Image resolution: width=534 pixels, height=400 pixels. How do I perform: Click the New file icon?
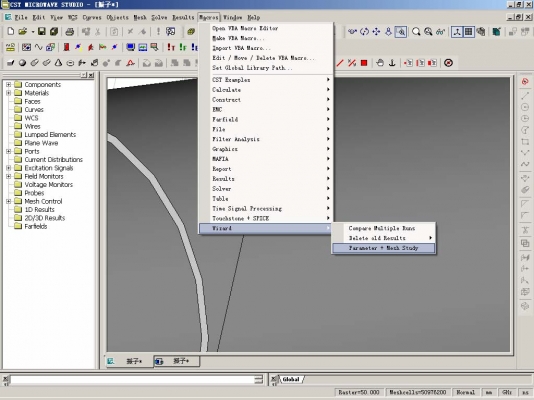click(11, 32)
